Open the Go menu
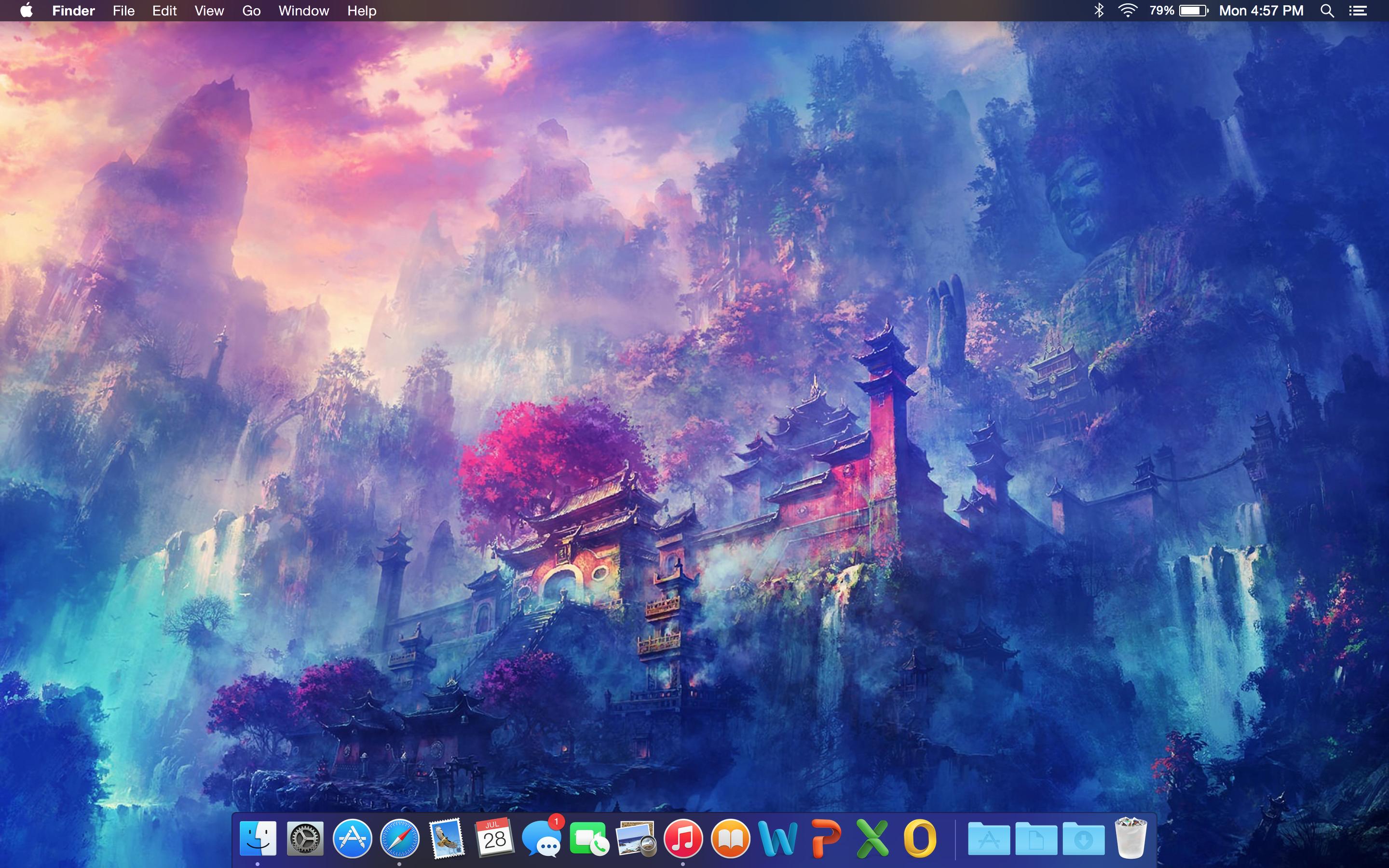This screenshot has width=1389, height=868. click(251, 10)
